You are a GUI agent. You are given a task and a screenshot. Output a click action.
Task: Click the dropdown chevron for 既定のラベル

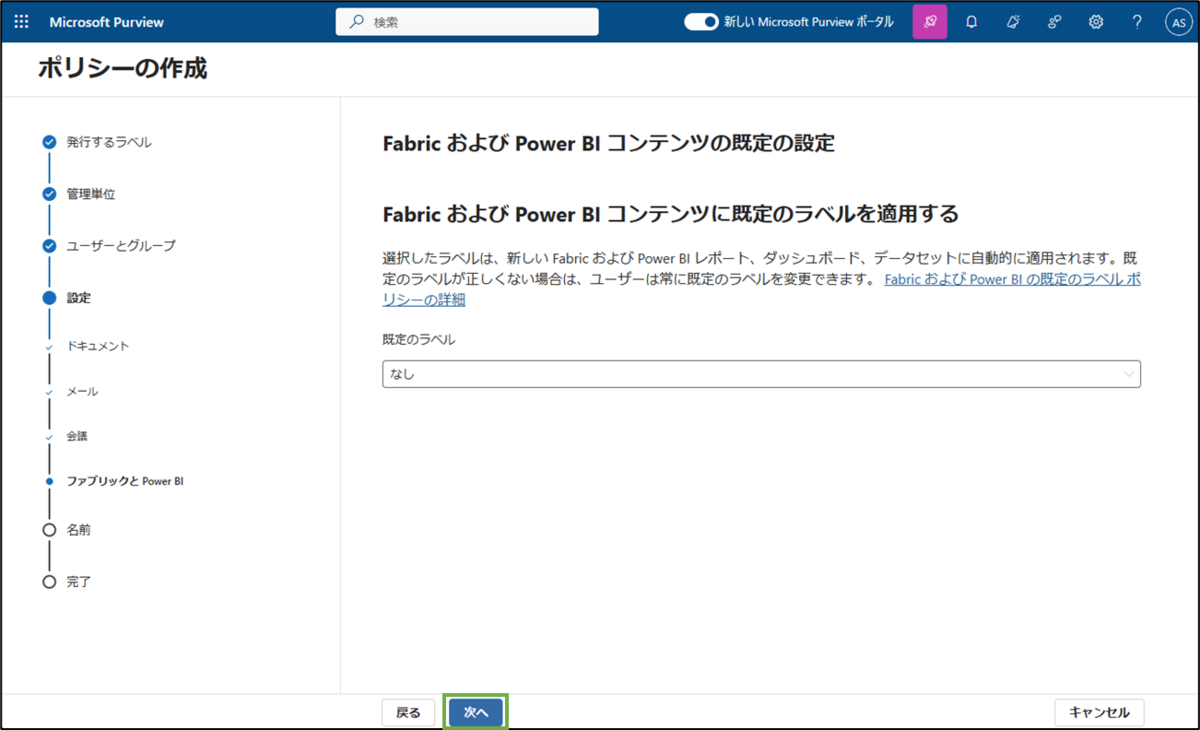pyautogui.click(x=1129, y=374)
